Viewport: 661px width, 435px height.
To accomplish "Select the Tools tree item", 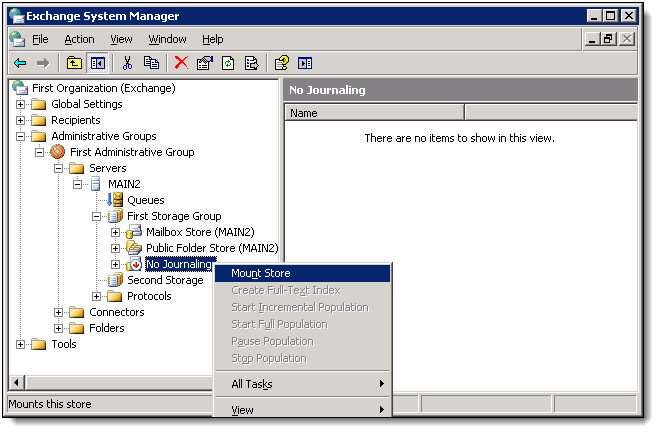I will coord(64,344).
